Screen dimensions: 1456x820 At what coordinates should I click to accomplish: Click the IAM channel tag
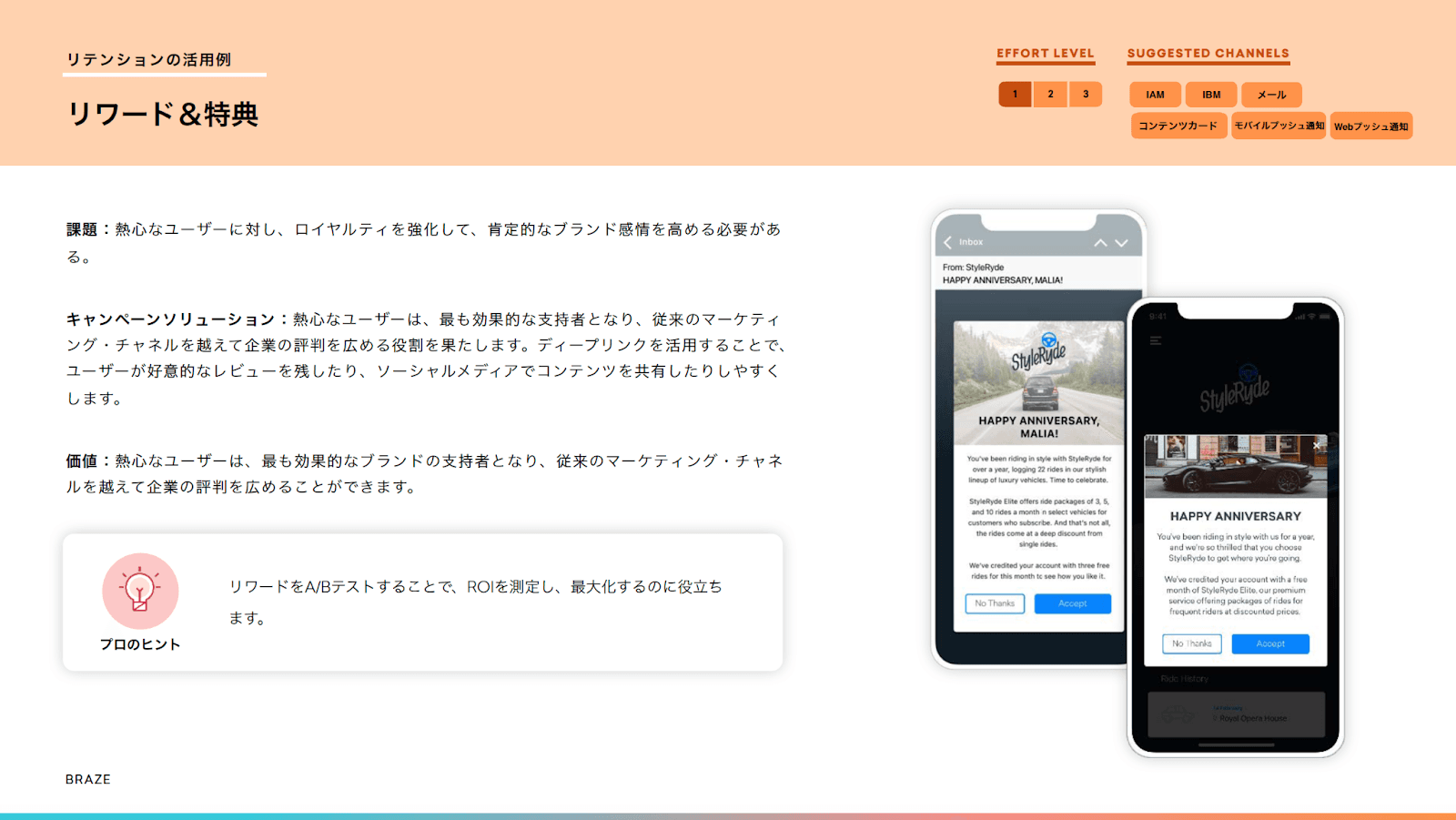[x=1155, y=95]
